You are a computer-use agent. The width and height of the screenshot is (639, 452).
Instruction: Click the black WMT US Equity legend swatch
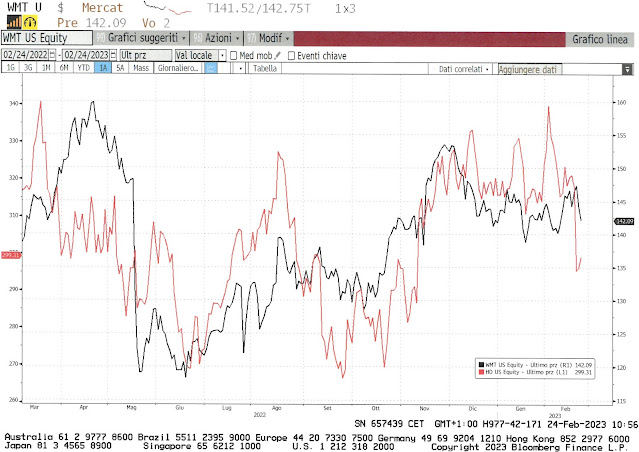[x=481, y=365]
